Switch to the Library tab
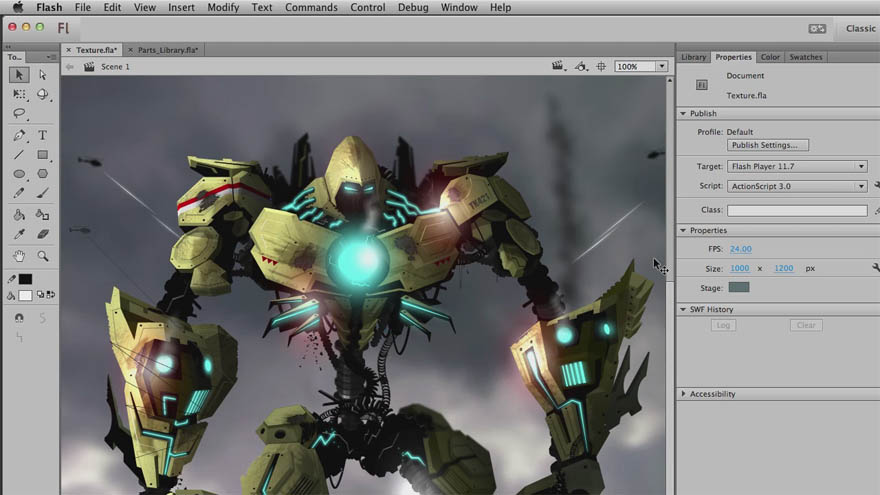 pyautogui.click(x=694, y=57)
